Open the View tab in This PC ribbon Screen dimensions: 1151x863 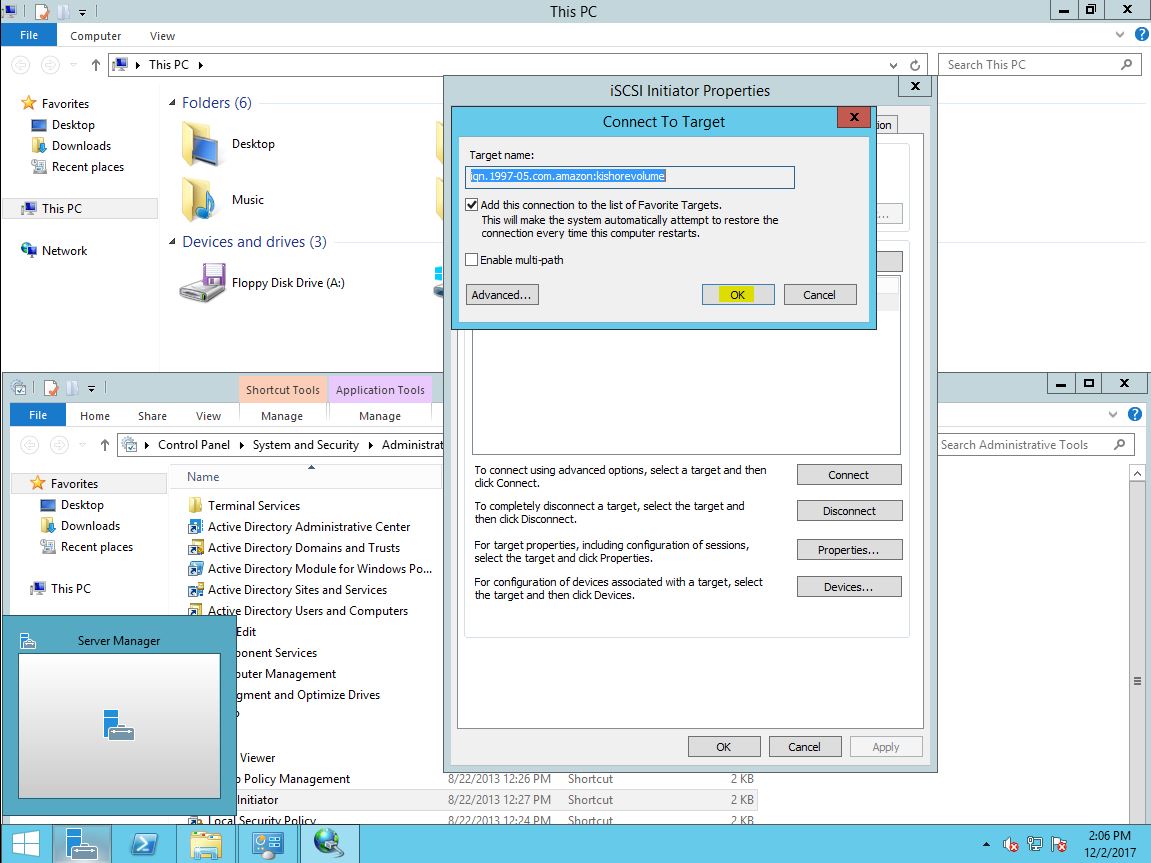pos(162,36)
